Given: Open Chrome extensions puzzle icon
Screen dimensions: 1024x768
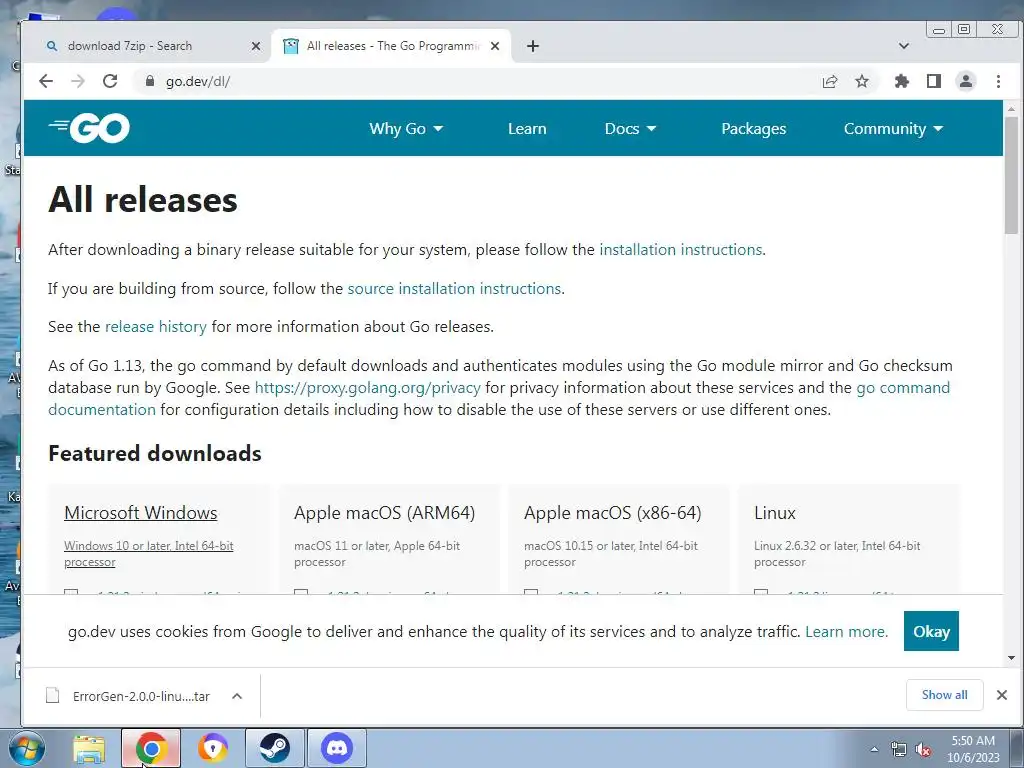Looking at the screenshot, I should [902, 81].
